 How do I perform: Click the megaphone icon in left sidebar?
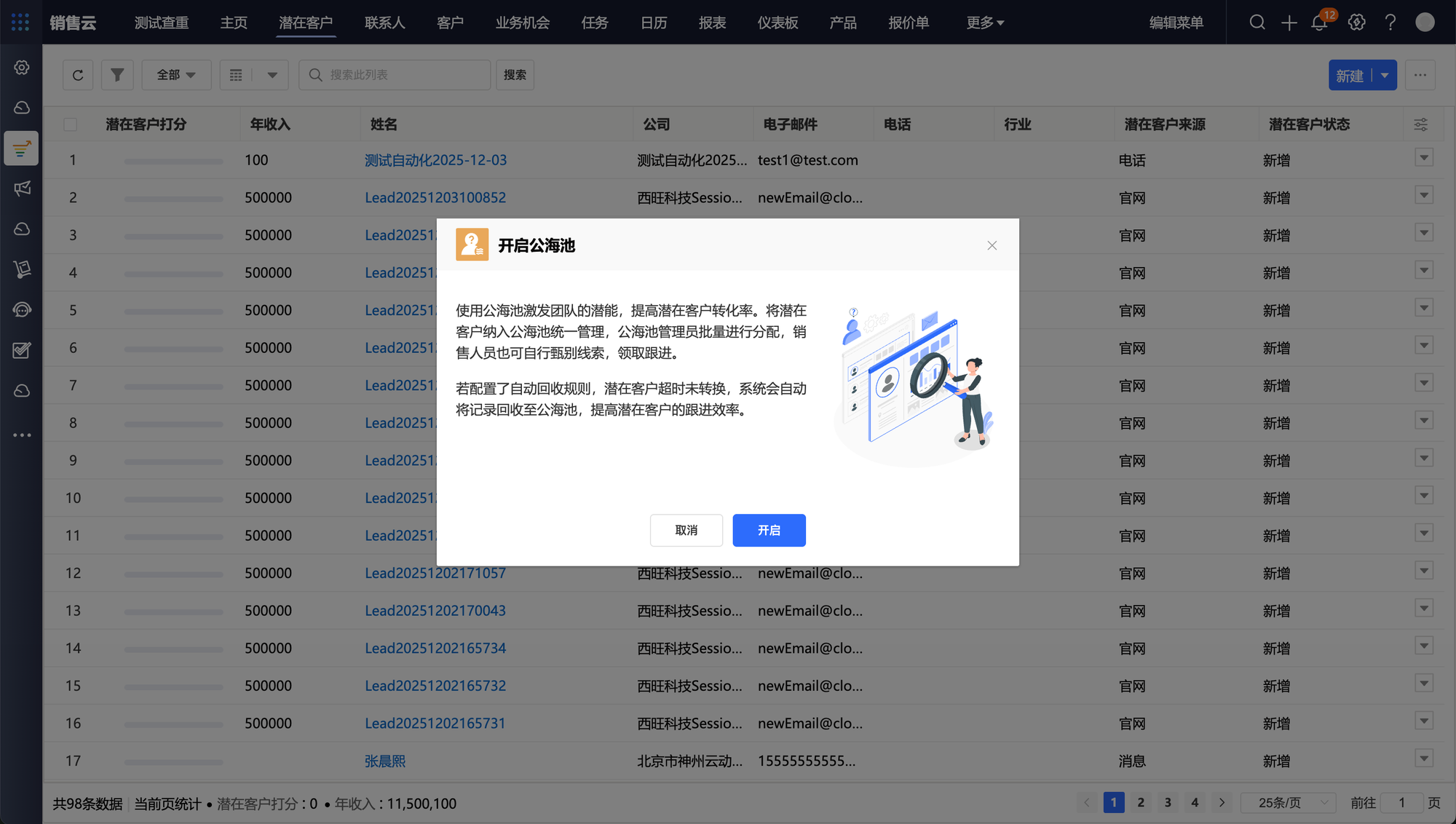tap(22, 189)
